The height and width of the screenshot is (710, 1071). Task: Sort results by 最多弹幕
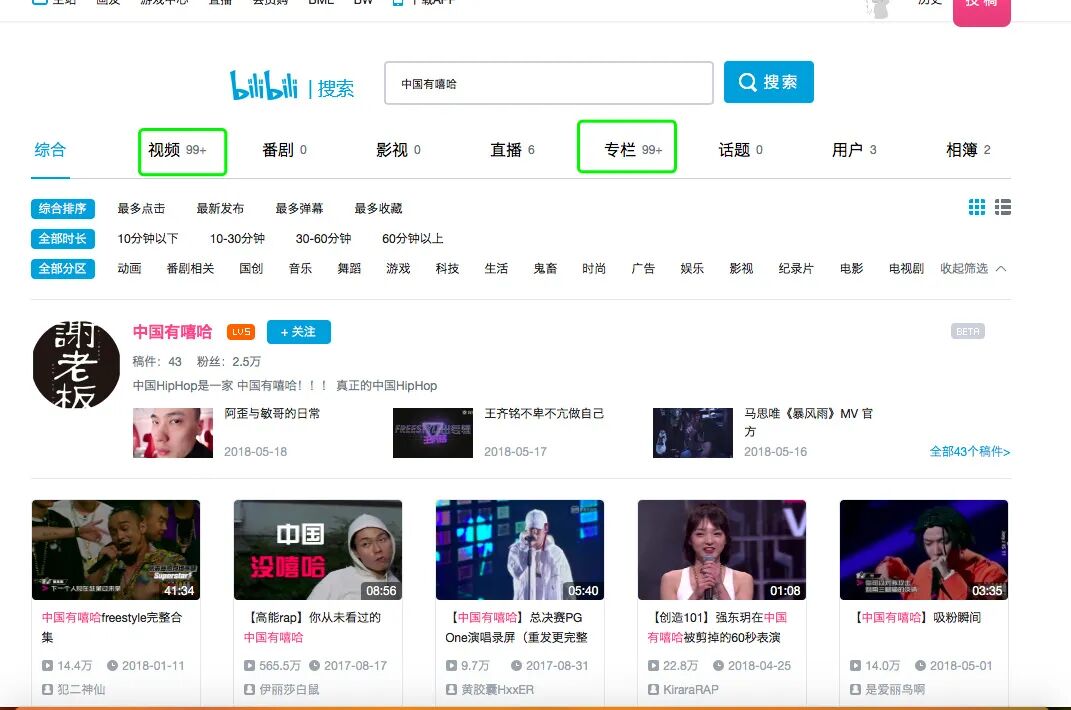pos(299,208)
